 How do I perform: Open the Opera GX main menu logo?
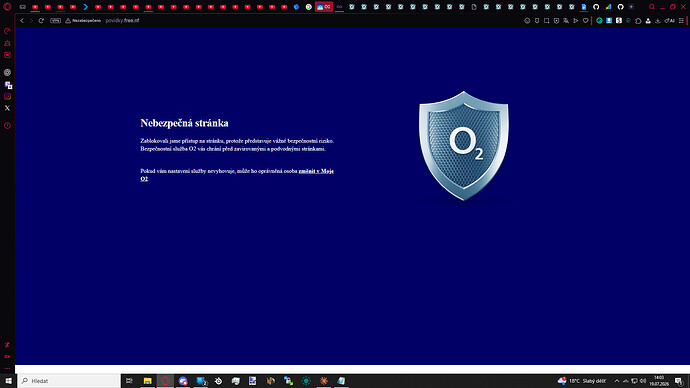coord(7,7)
